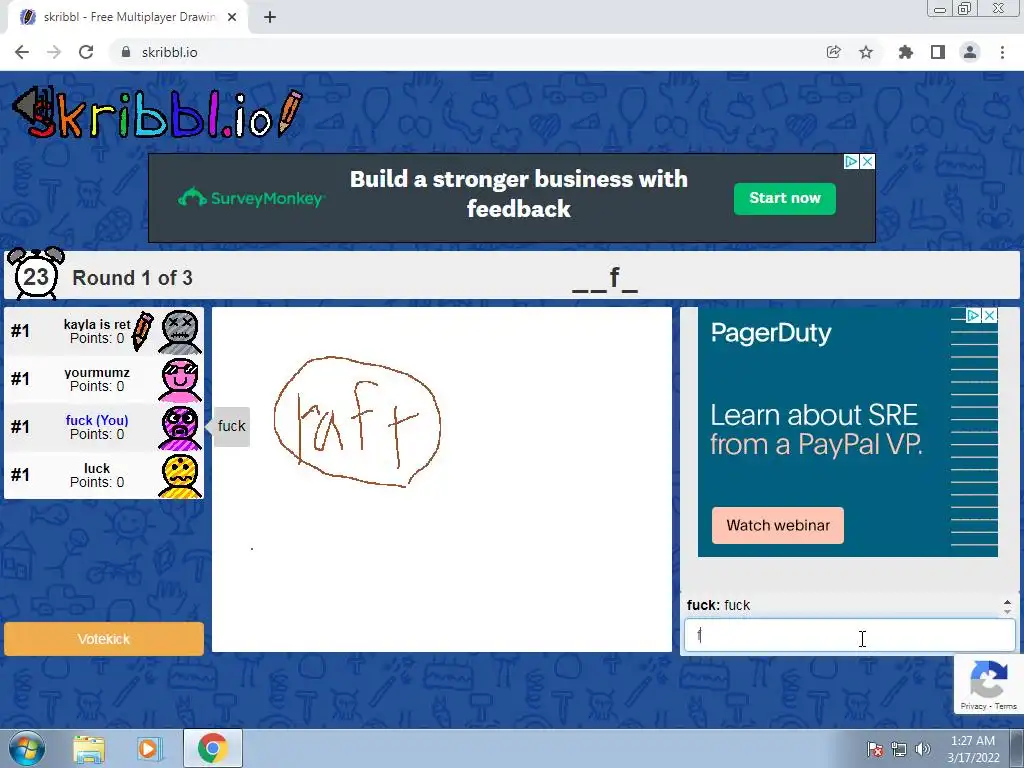
Task: Open reCAPTCHA Privacy link
Action: 973,706
